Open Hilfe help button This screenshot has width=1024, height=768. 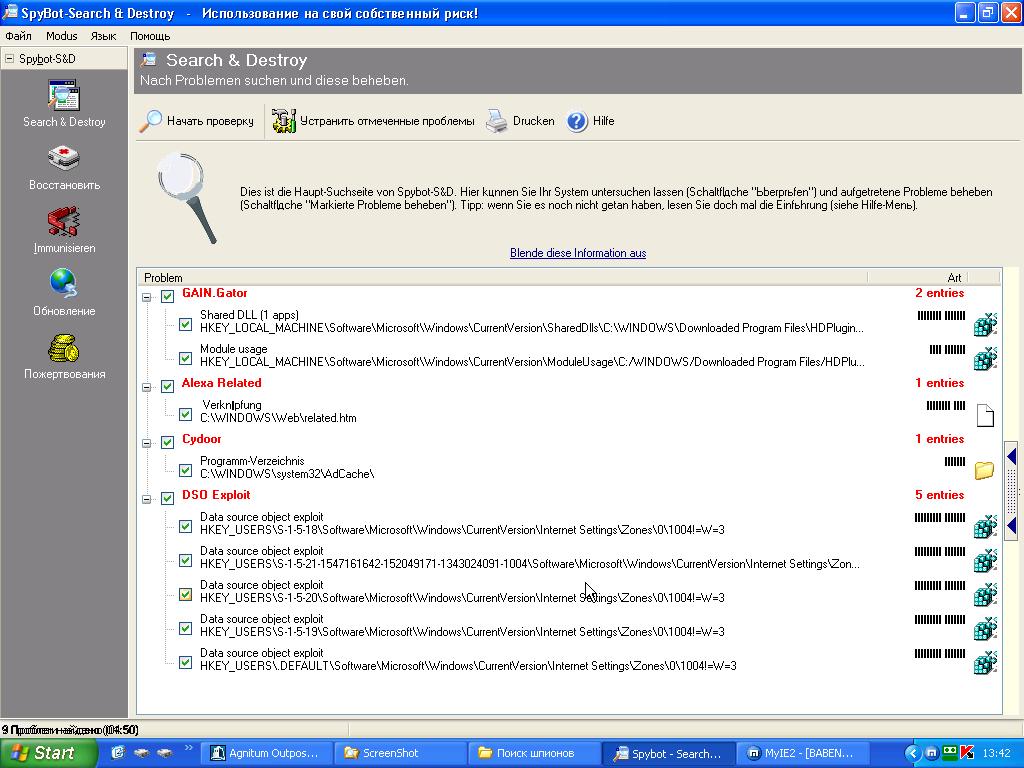coord(590,121)
